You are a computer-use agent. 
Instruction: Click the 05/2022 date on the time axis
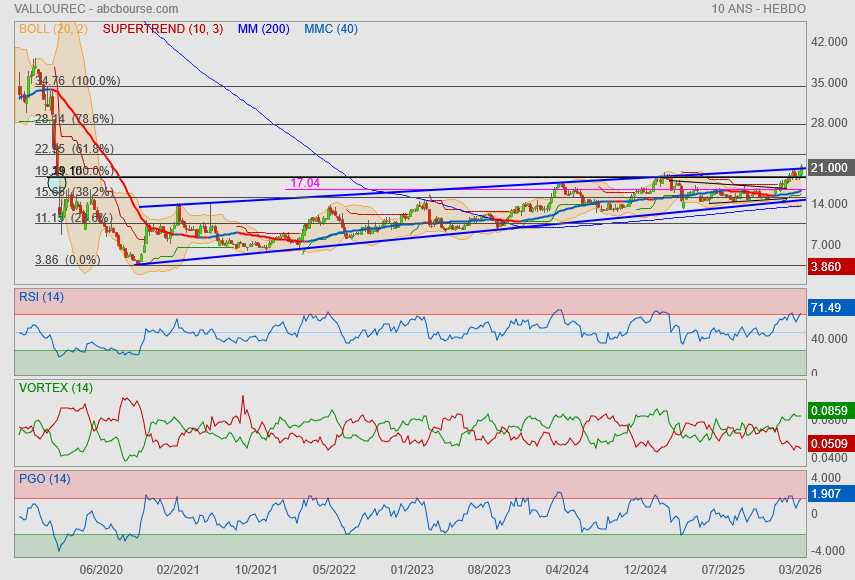(x=334, y=569)
